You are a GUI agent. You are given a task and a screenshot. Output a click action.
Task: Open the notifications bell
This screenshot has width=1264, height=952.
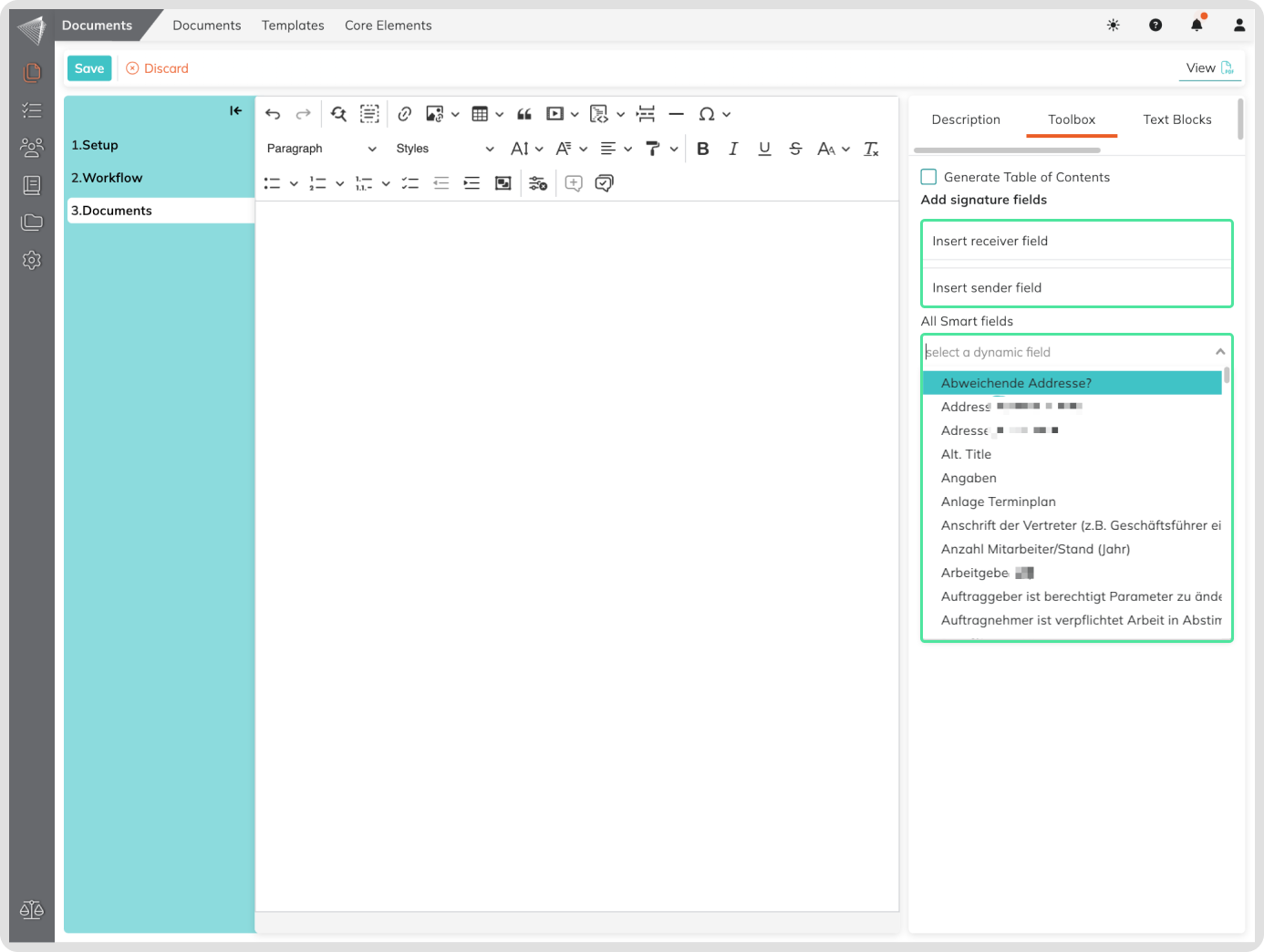pos(1197,26)
